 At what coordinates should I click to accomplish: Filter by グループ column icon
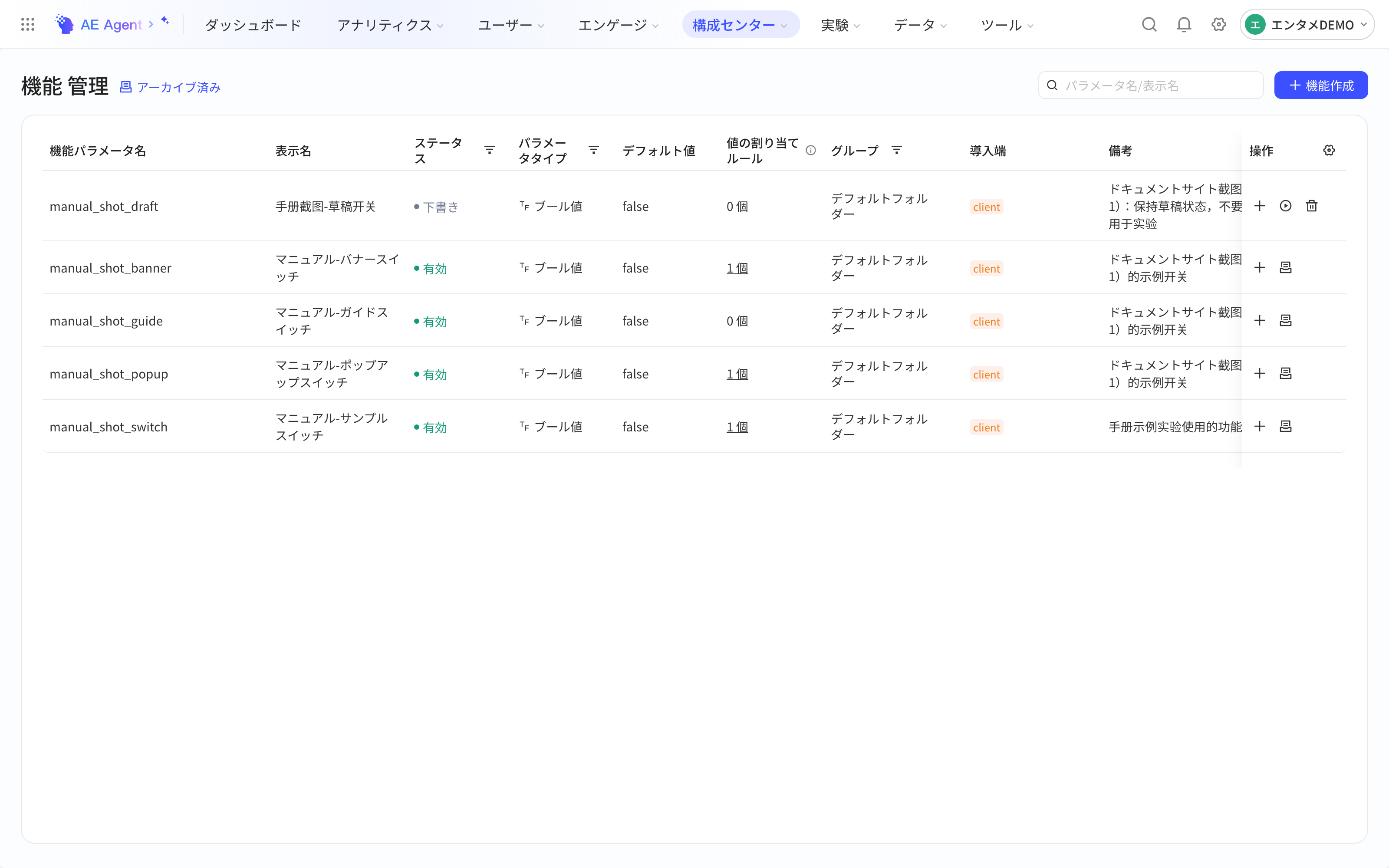(896, 151)
